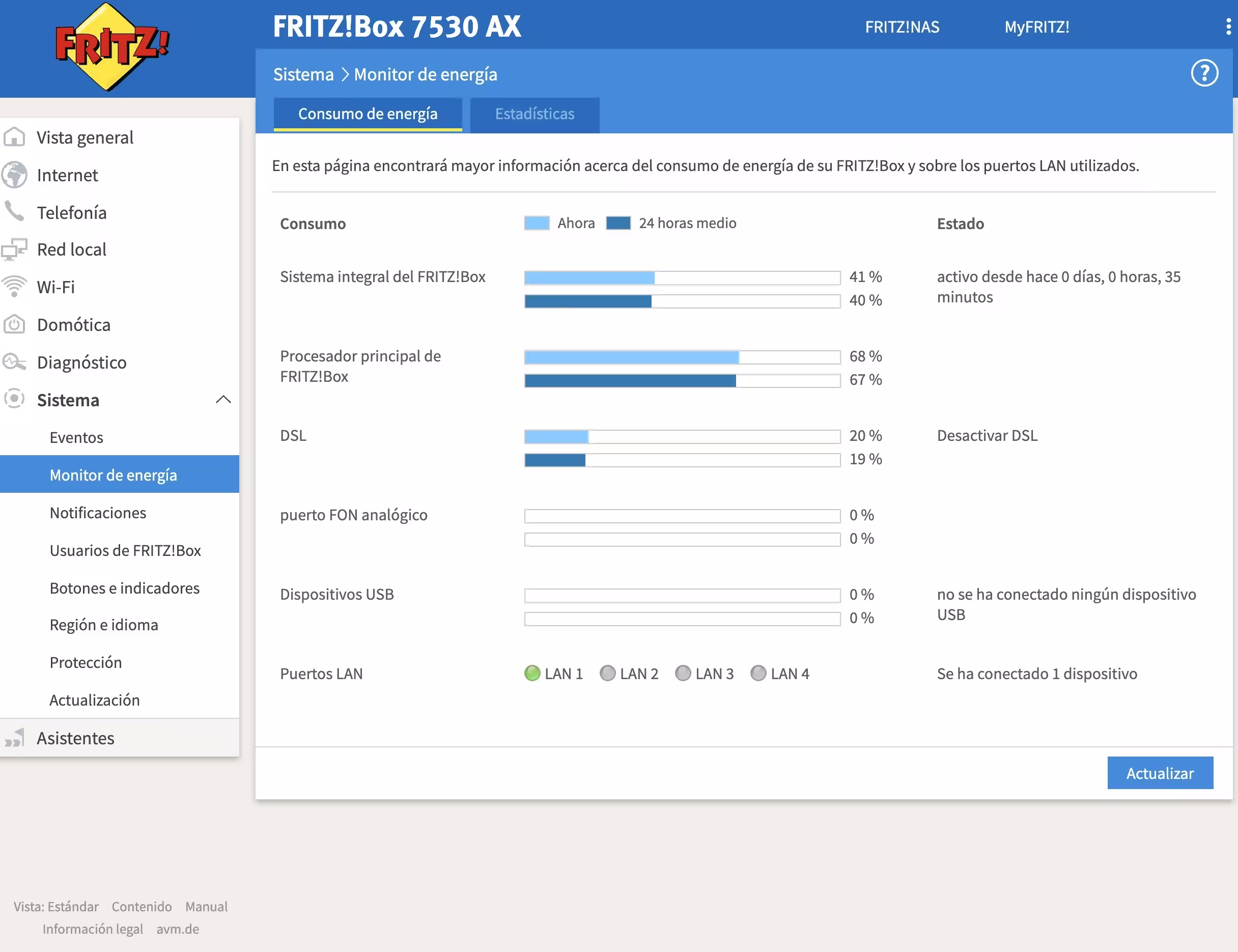Open the three-dot options menu
Viewport: 1238px width, 952px height.
click(x=1228, y=26)
